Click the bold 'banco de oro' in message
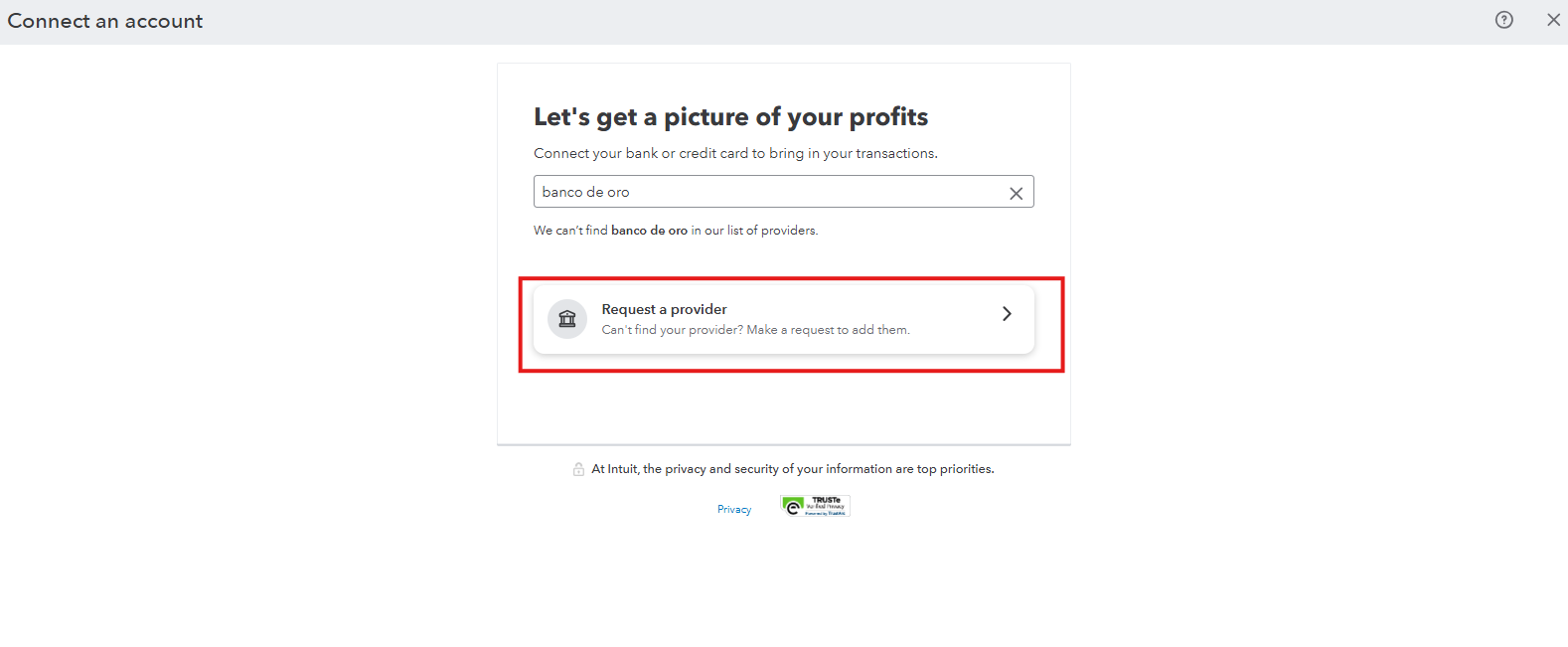This screenshot has width=1568, height=647. 649,231
